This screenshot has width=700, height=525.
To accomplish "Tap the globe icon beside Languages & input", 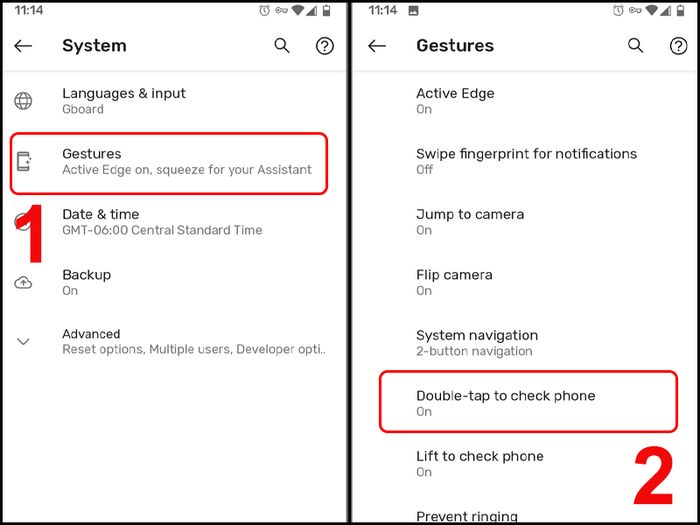I will (x=23, y=101).
